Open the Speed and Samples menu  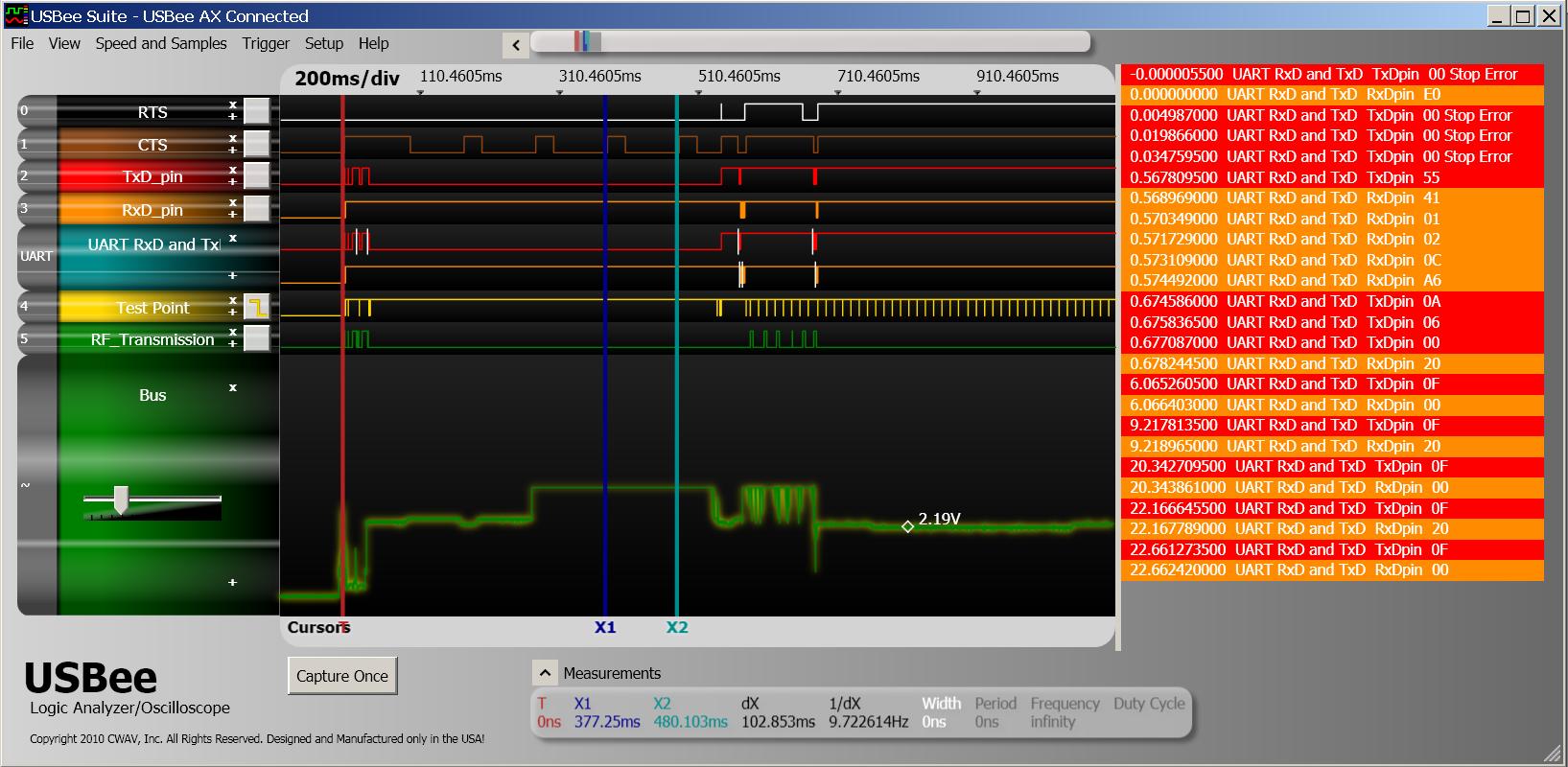(161, 43)
